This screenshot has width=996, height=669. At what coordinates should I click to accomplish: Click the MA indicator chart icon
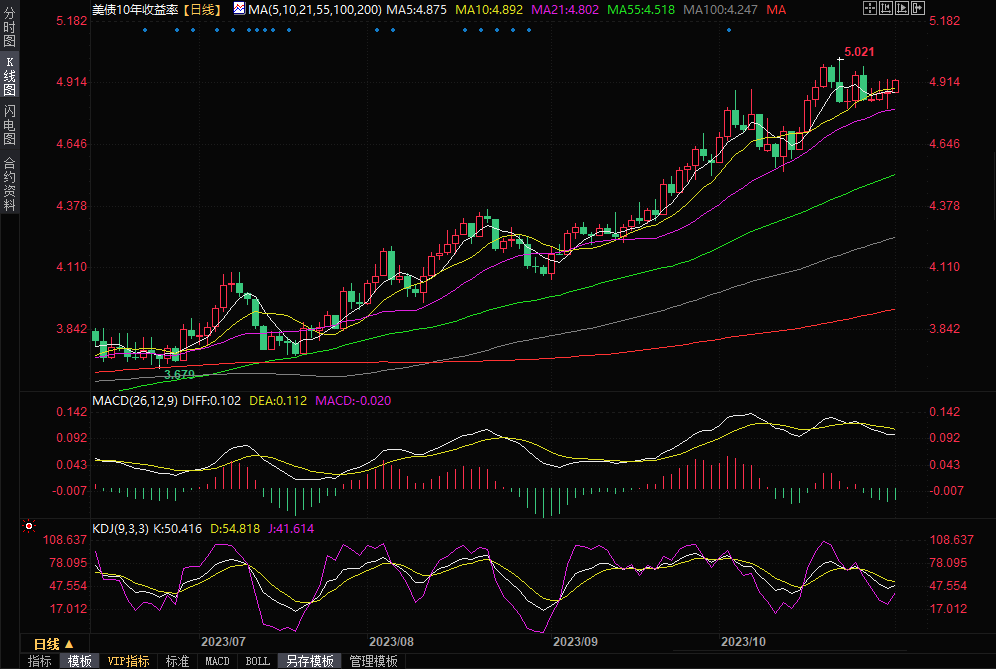(x=239, y=8)
